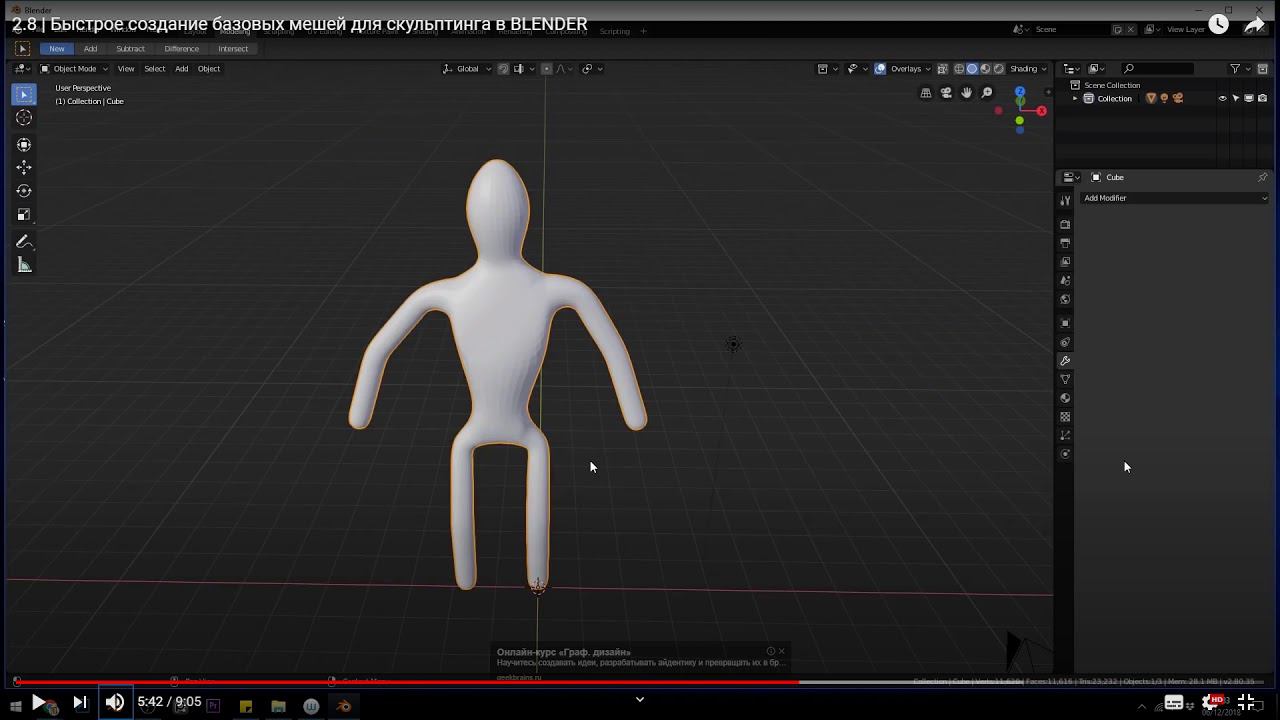
Task: Open the outliner filter dropdown
Action: click(1239, 69)
